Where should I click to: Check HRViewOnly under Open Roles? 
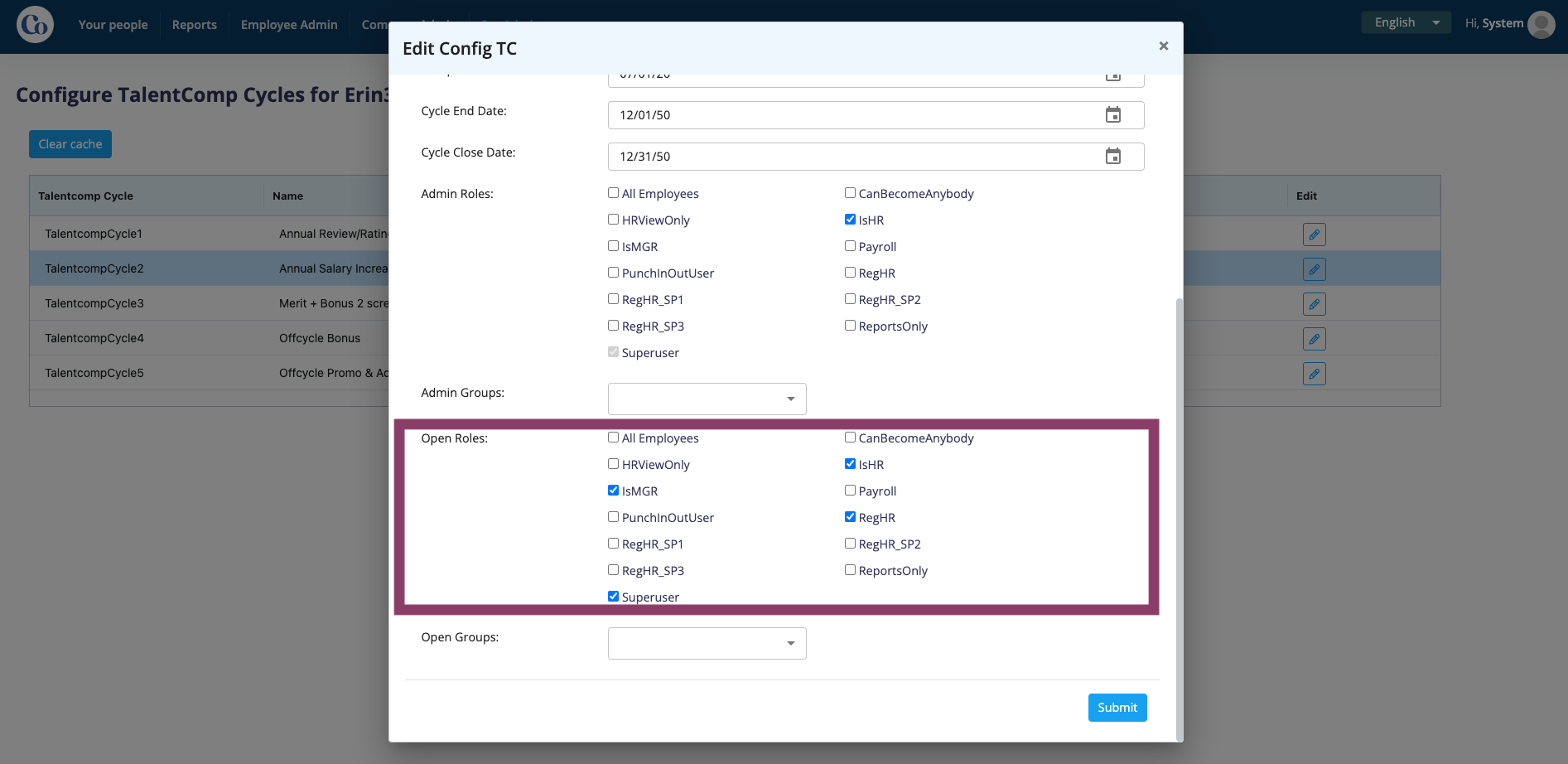pos(613,464)
